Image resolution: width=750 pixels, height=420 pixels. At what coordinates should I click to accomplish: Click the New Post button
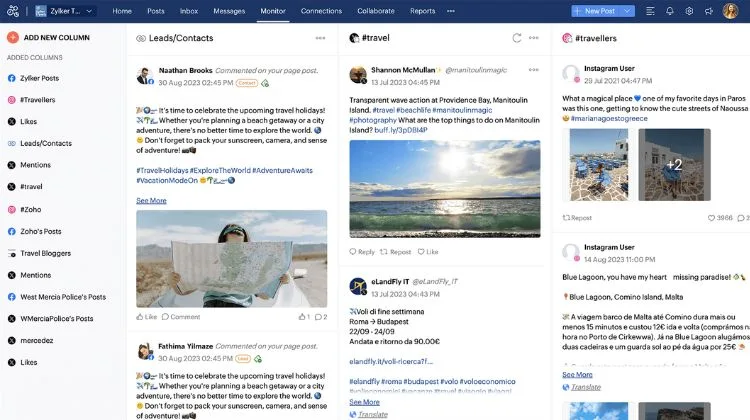[595, 11]
